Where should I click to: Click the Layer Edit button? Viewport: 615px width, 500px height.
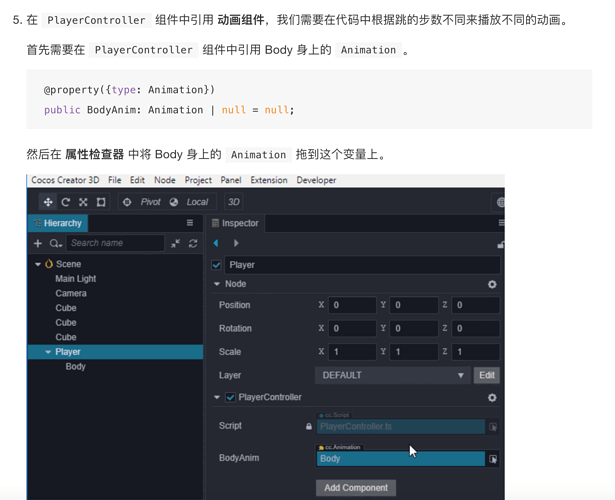[487, 375]
